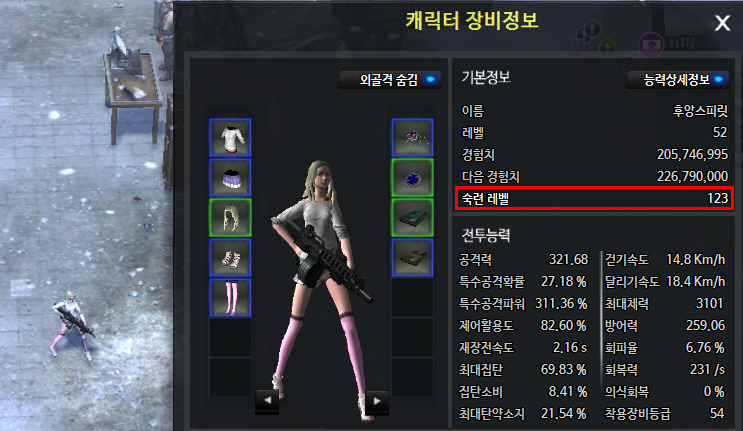This screenshot has height=431, width=743.
Task: Toggle the 능력상세정보 view
Action: coord(678,80)
